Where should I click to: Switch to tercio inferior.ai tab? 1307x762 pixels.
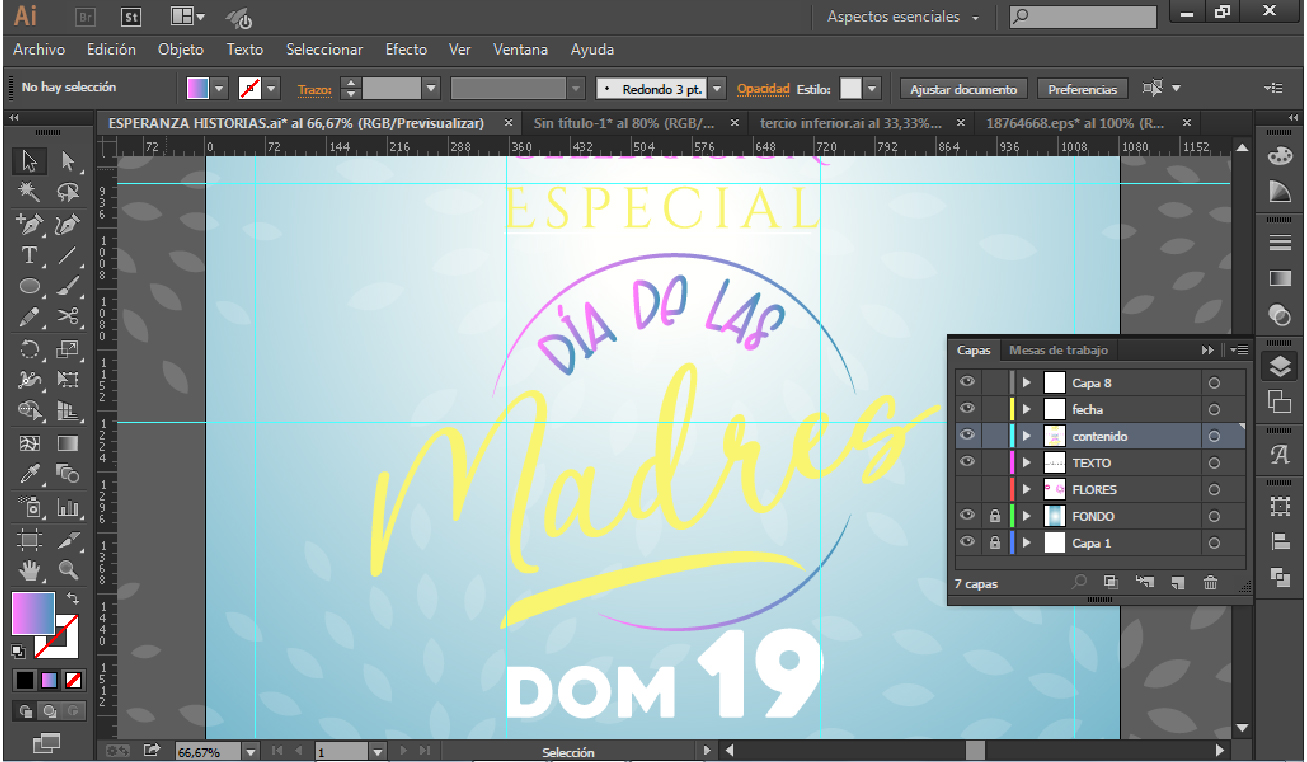[x=851, y=123]
